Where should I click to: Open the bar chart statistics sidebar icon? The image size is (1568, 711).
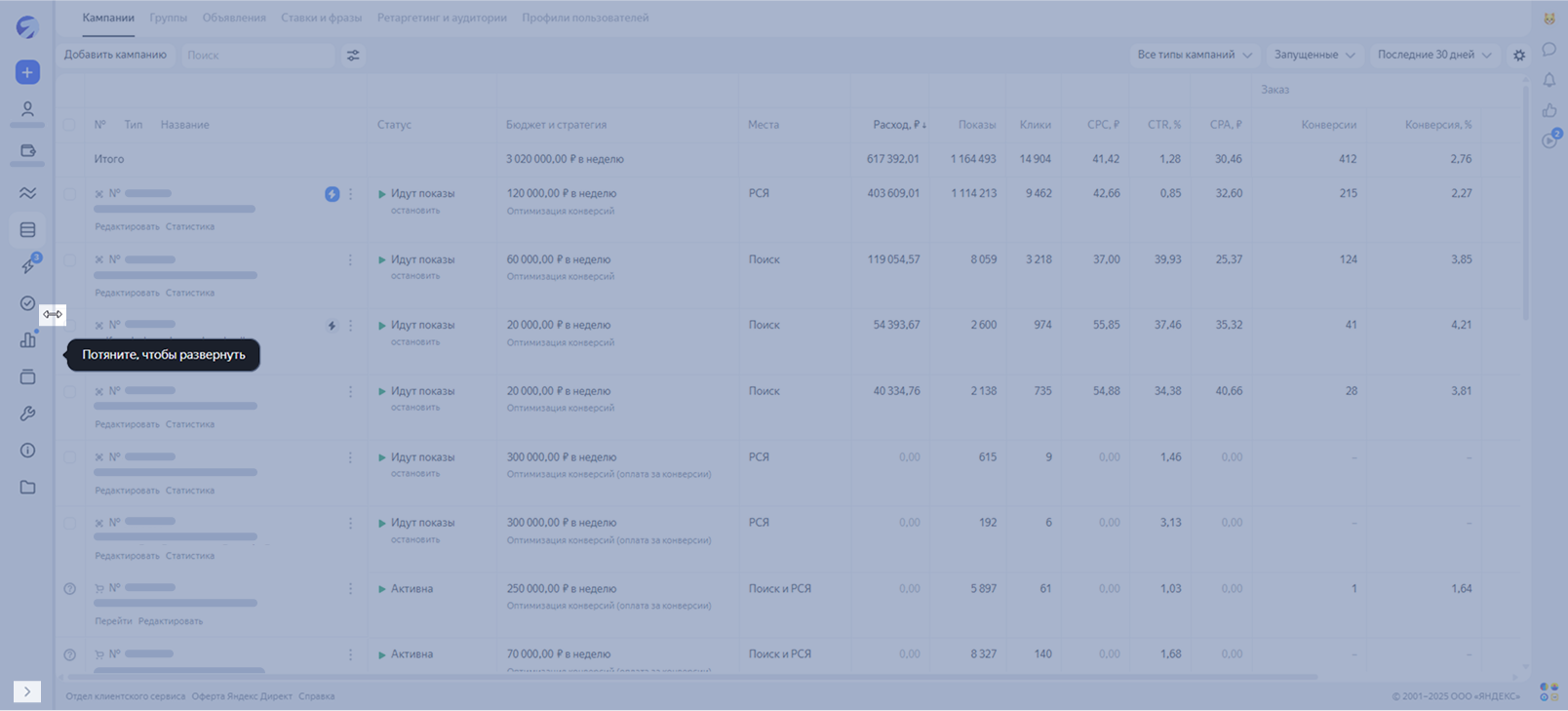[x=27, y=339]
